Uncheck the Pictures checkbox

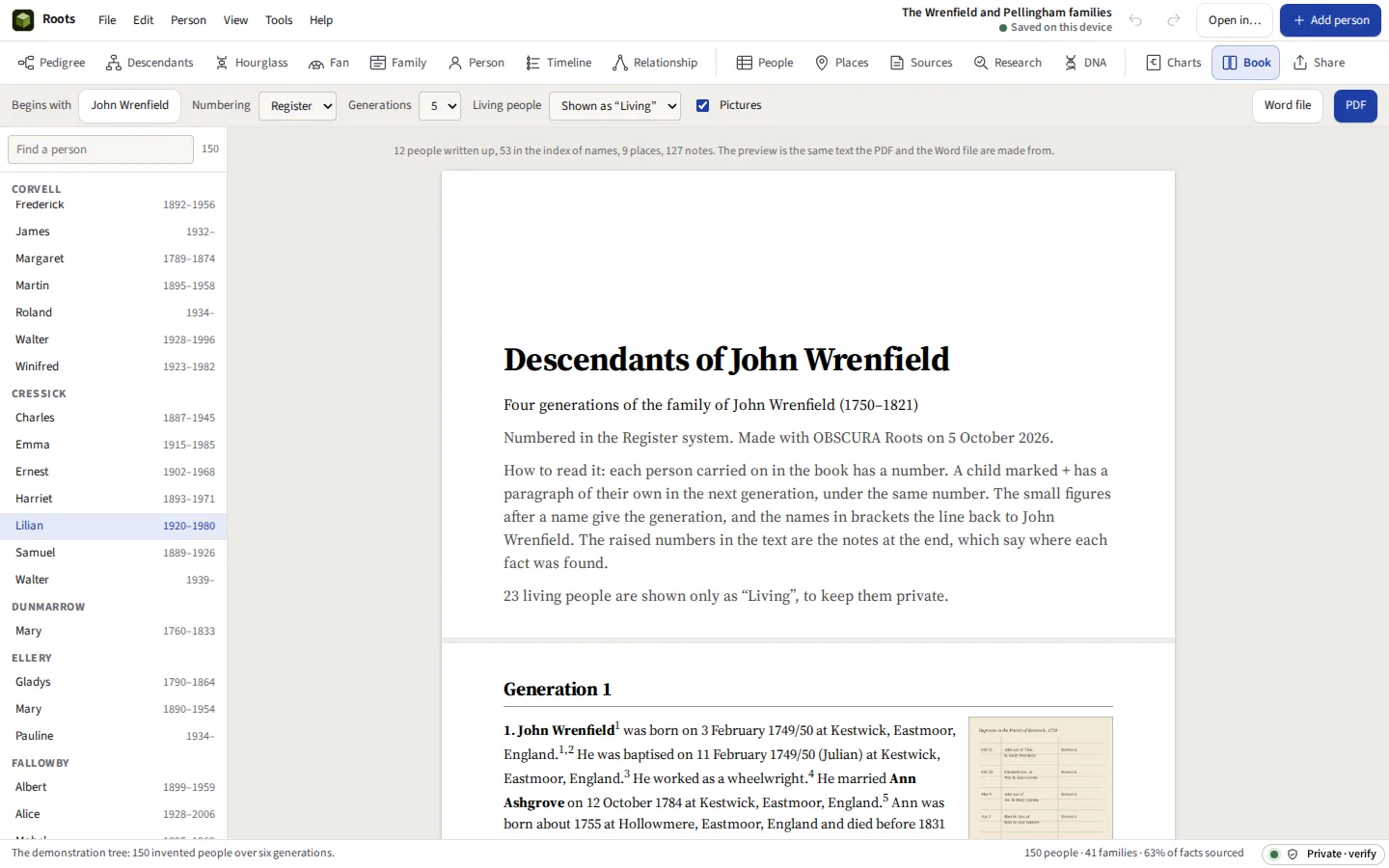[x=702, y=105]
